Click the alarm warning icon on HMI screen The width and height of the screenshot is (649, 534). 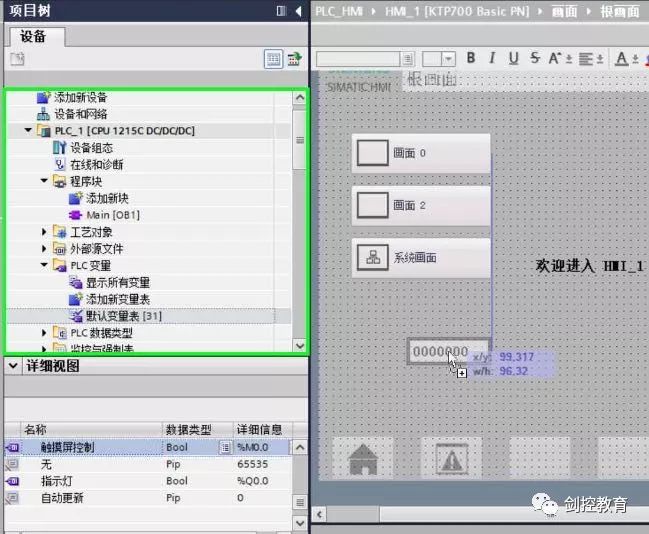pos(452,459)
